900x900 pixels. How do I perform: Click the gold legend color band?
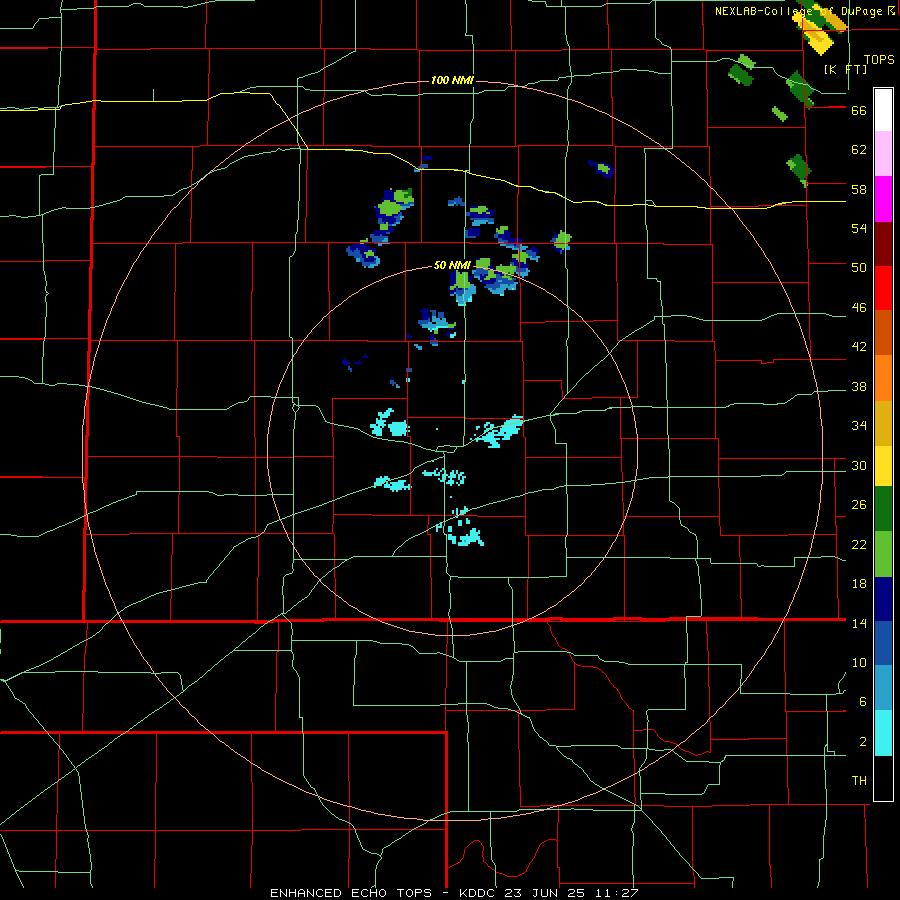[x=883, y=423]
